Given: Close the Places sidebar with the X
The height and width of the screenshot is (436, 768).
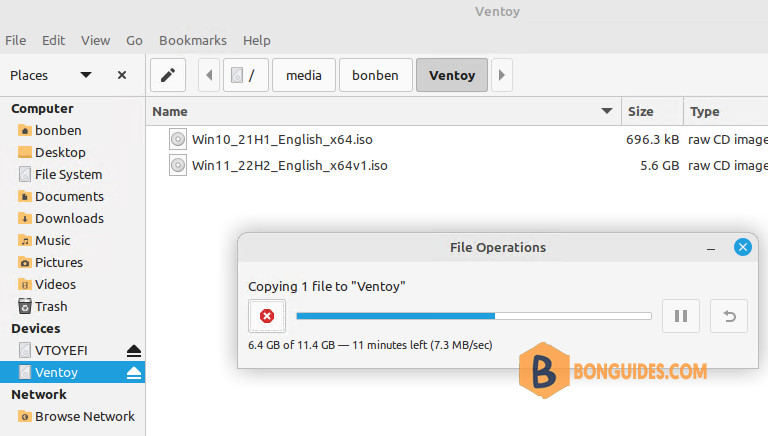Looking at the screenshot, I should 122,75.
